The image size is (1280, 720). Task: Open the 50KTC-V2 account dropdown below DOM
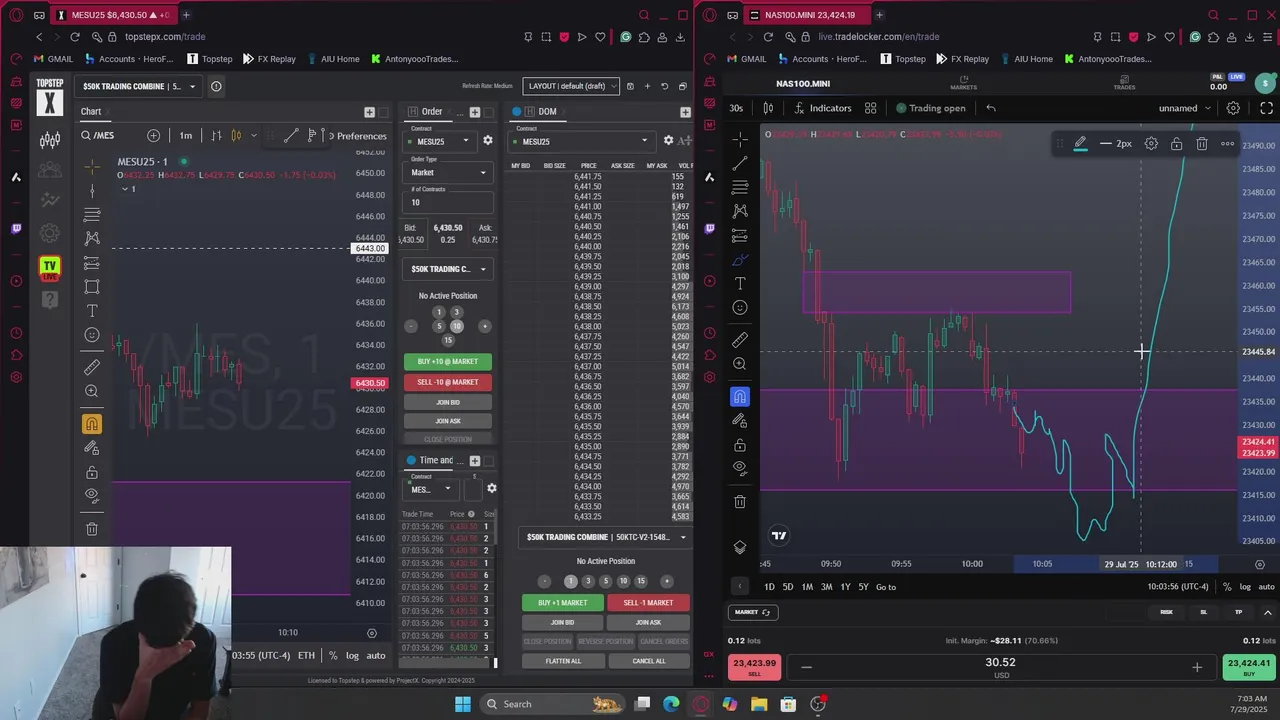[607, 537]
